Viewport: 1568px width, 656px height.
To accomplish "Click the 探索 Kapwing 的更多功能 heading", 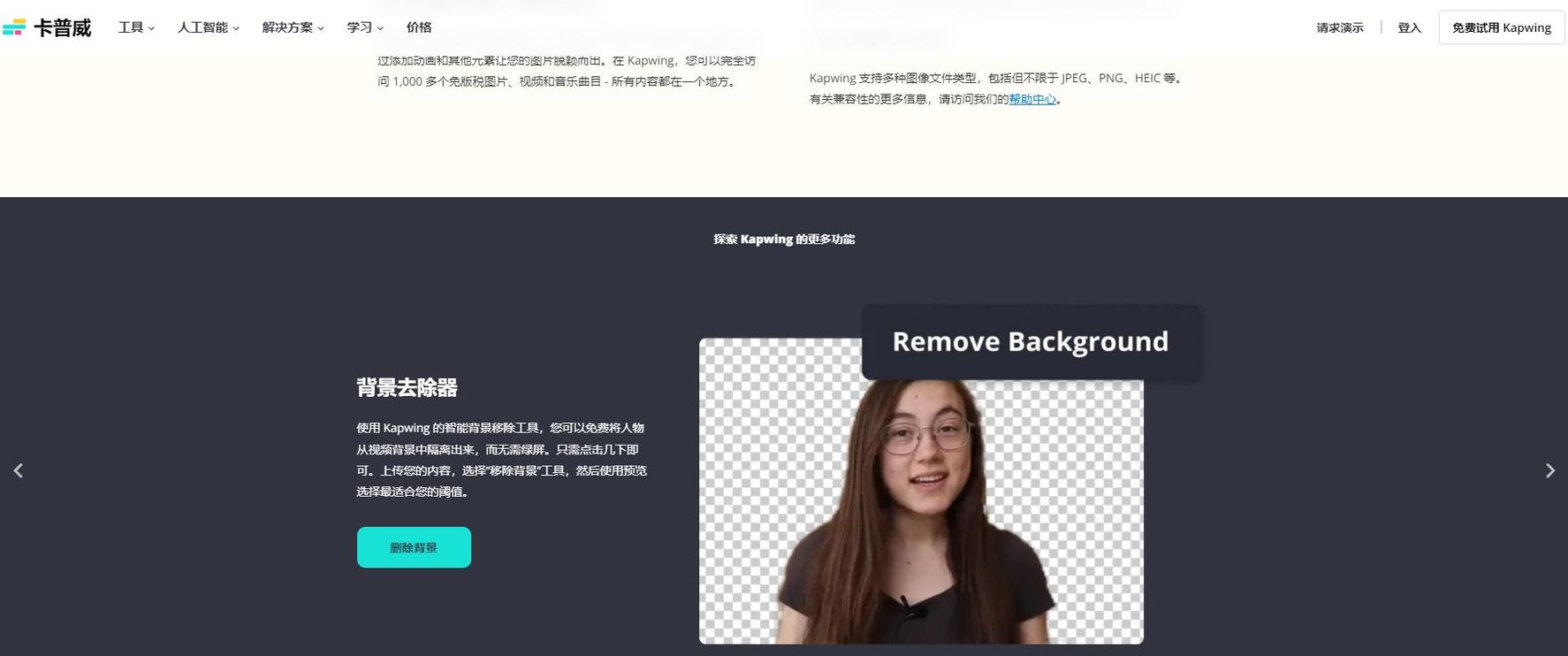I will pyautogui.click(x=784, y=239).
